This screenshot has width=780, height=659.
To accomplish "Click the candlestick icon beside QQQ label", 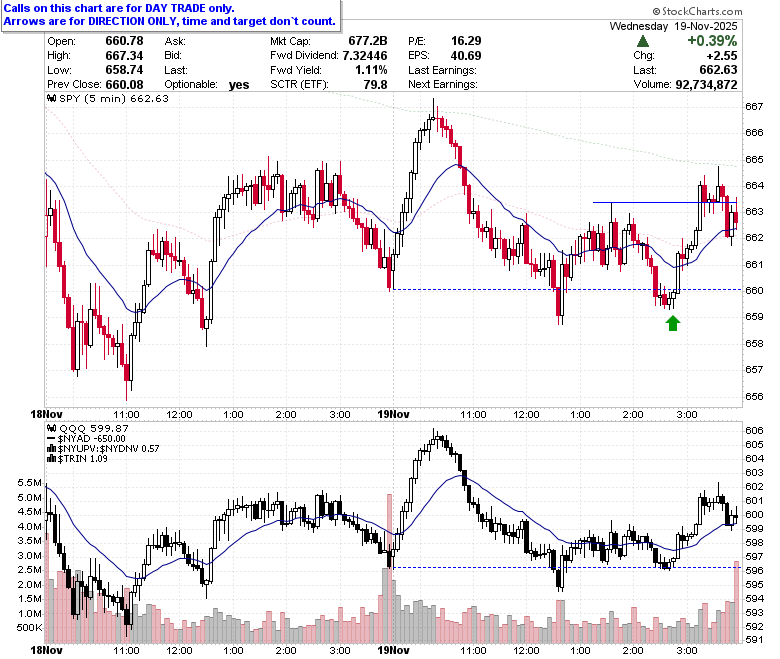I will tap(51, 428).
